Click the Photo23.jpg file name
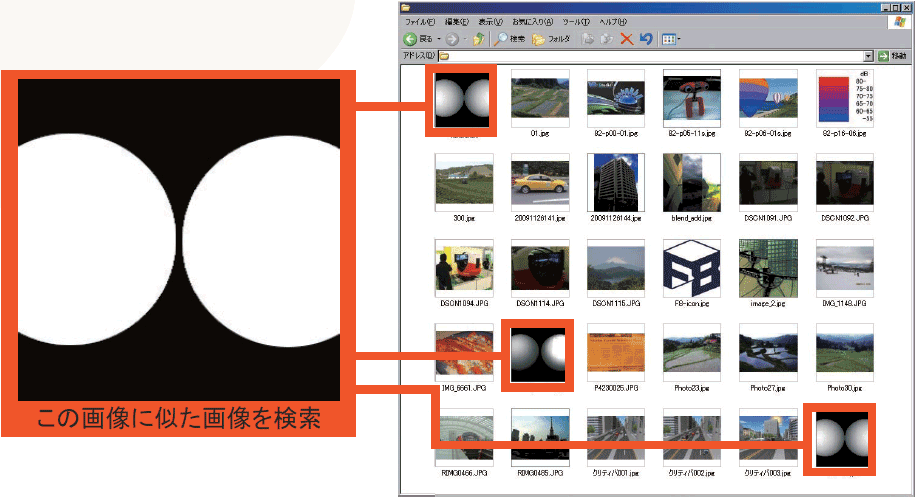The width and height of the screenshot is (916, 497). (x=692, y=388)
